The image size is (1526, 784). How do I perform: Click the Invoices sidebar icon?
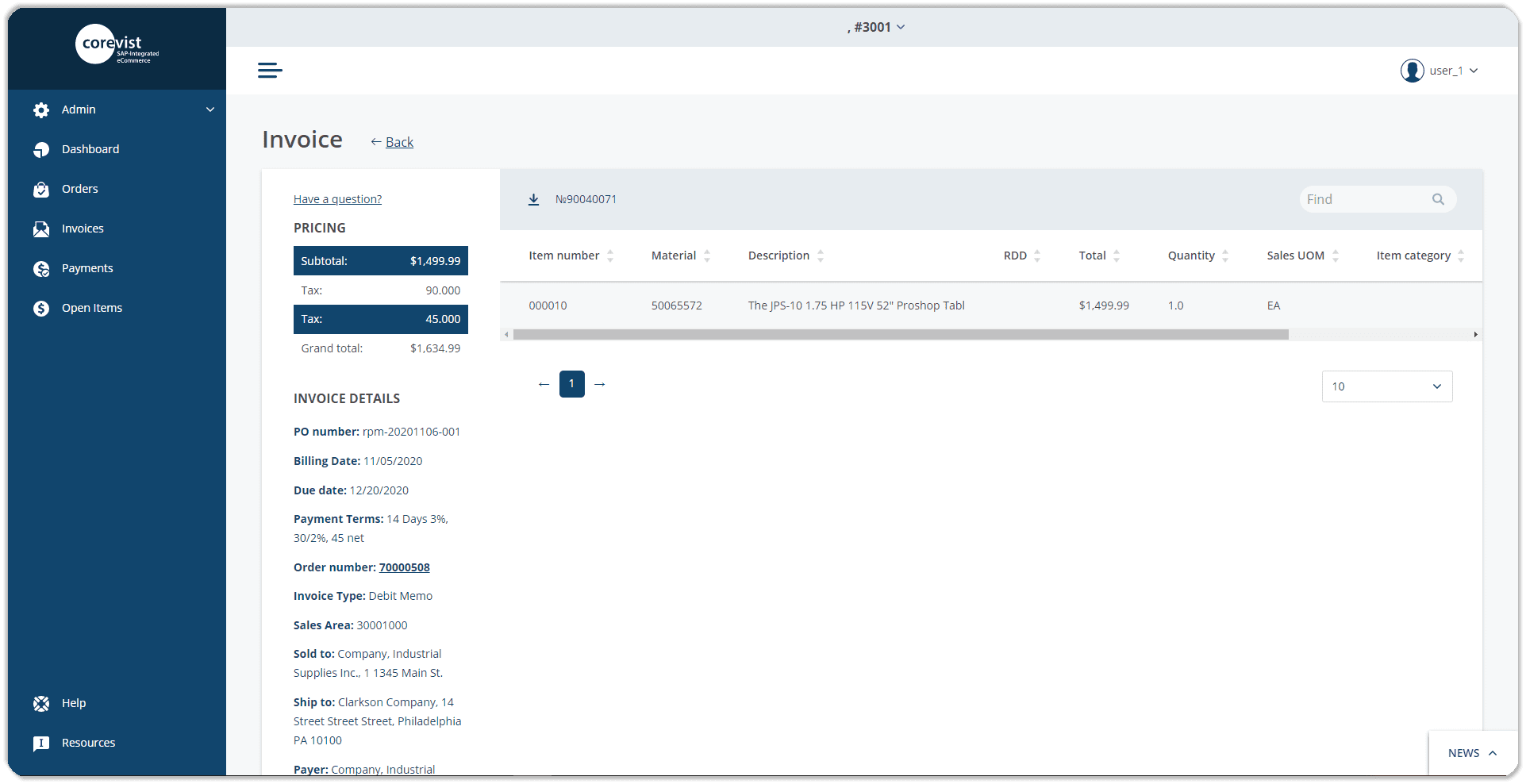pos(41,229)
